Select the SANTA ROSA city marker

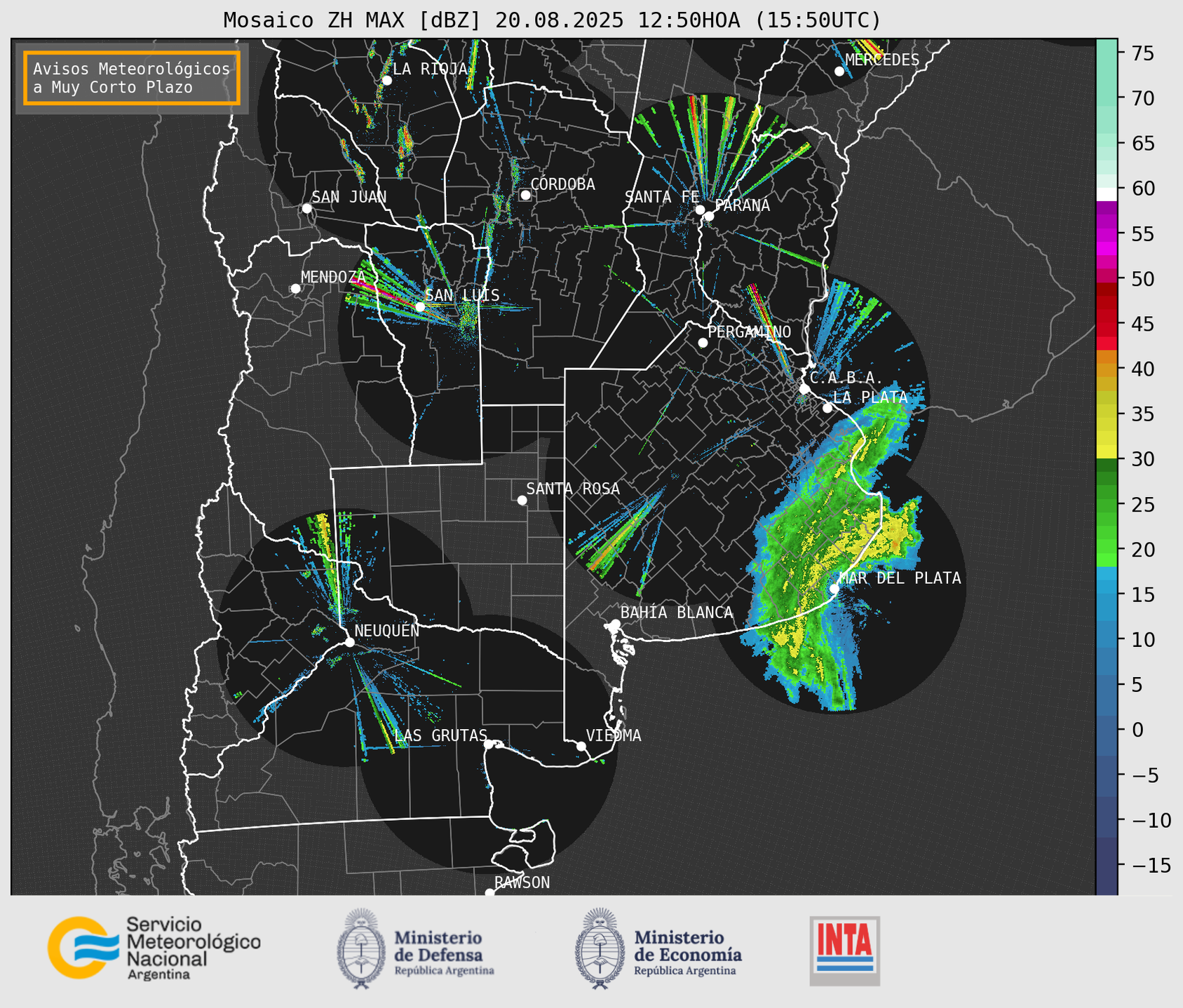point(522,500)
